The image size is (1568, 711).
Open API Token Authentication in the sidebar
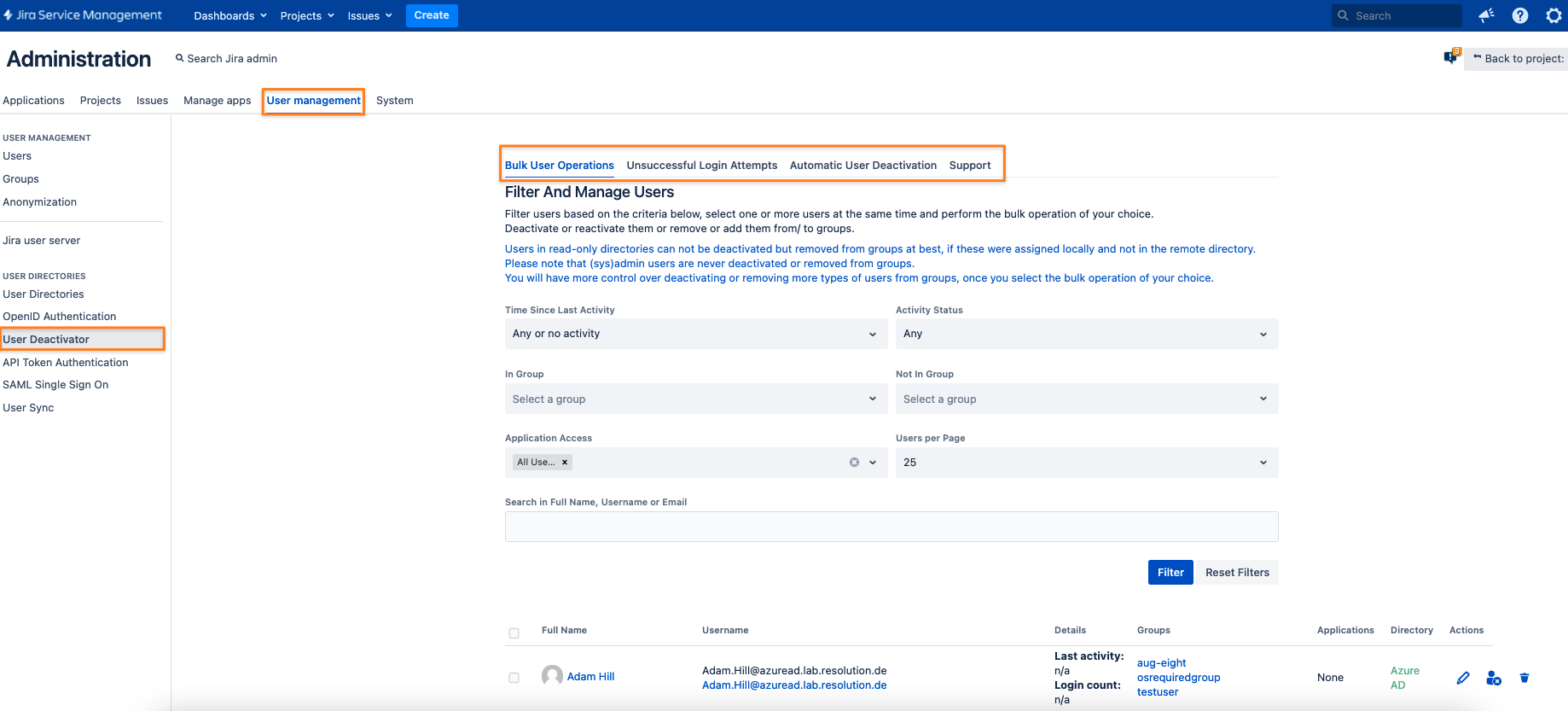point(65,363)
